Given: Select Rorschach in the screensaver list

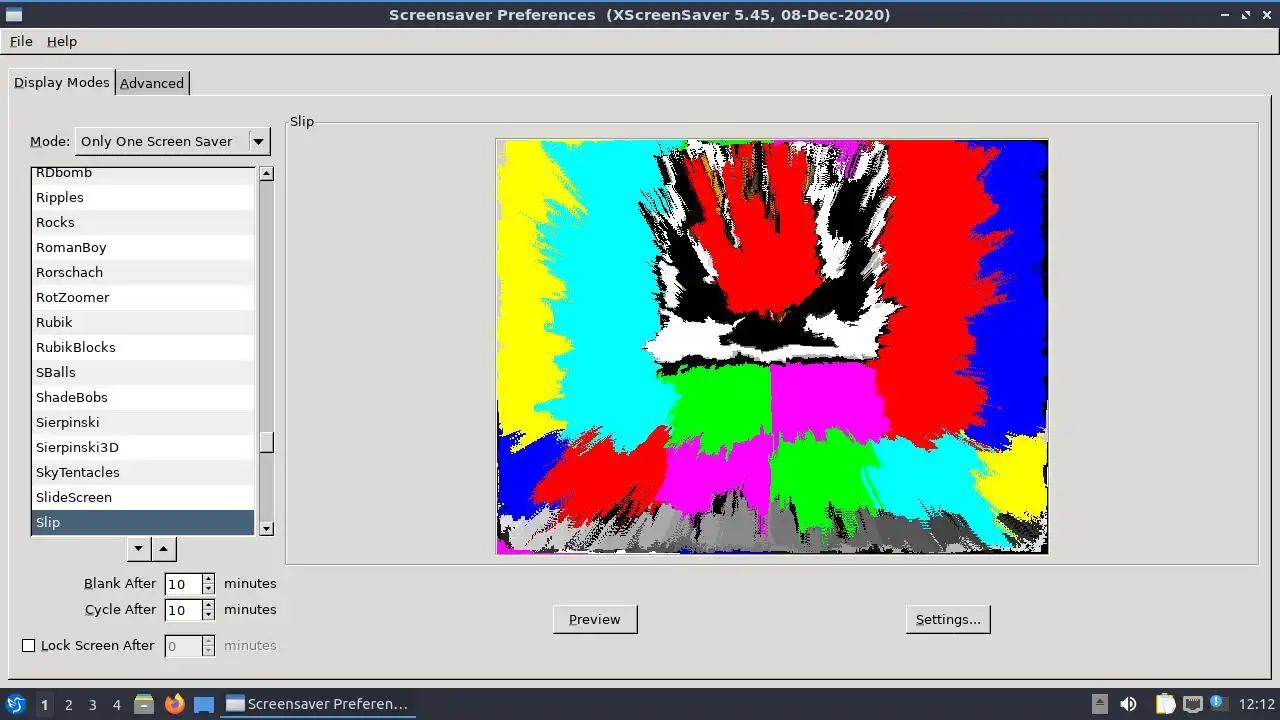Looking at the screenshot, I should click(143, 272).
